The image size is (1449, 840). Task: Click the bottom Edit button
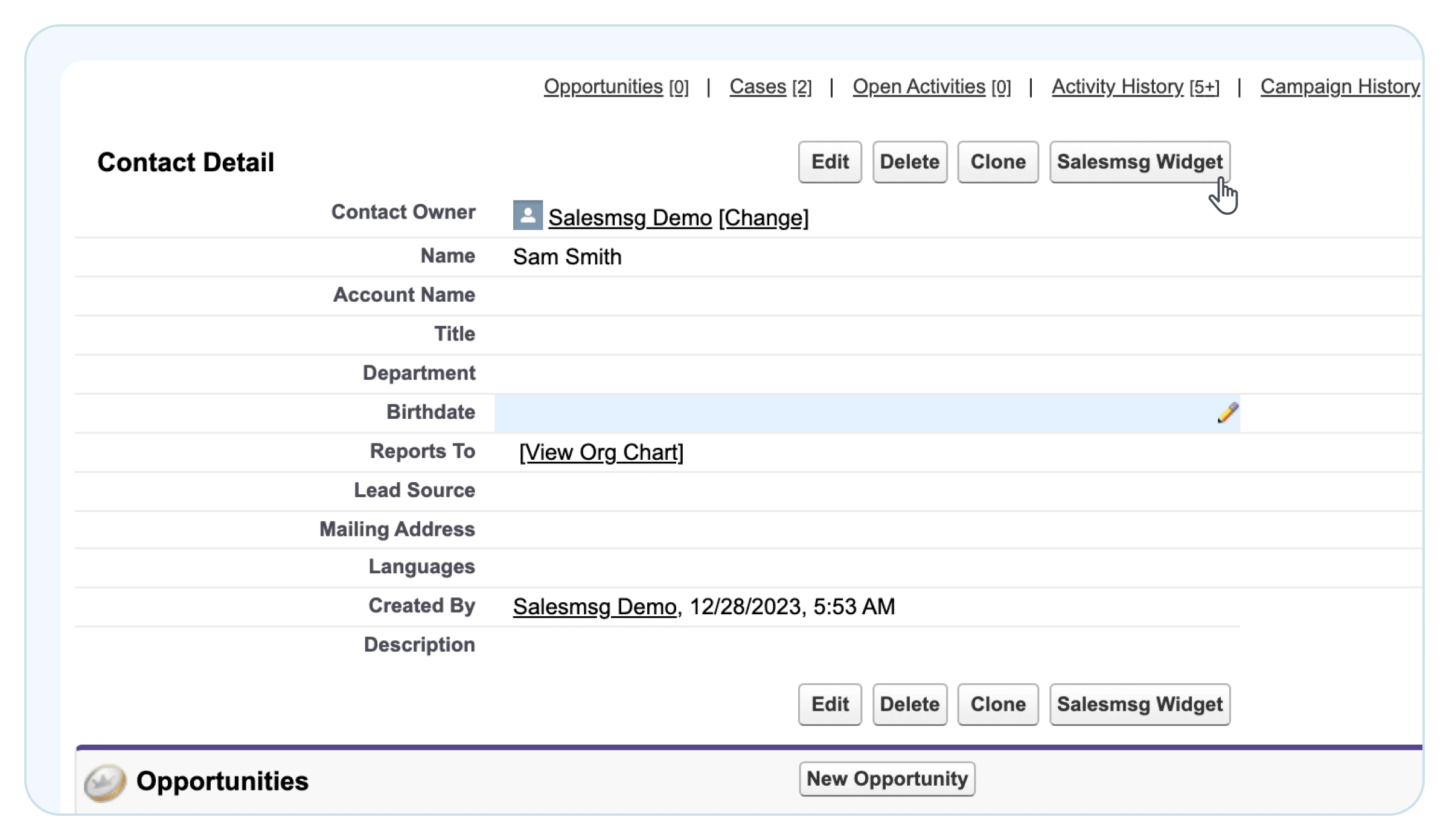click(x=830, y=704)
